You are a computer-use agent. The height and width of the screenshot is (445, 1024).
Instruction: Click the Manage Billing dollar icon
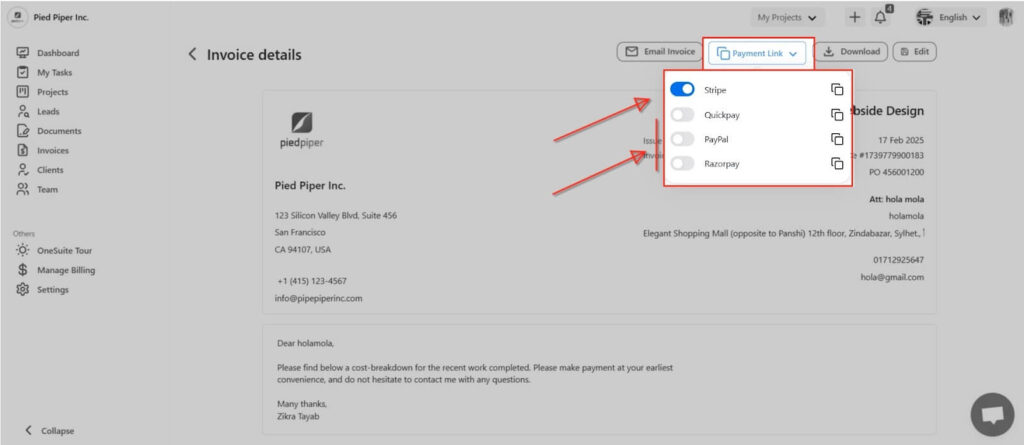[23, 270]
